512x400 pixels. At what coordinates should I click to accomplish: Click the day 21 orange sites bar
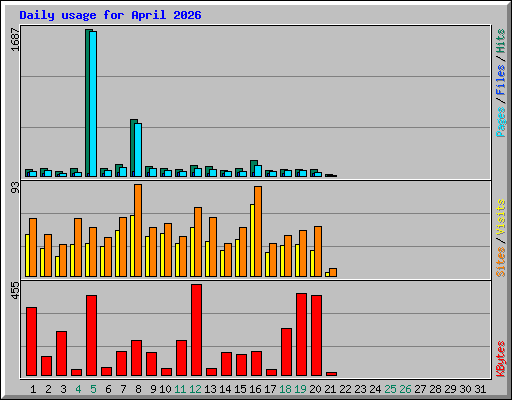click(333, 272)
